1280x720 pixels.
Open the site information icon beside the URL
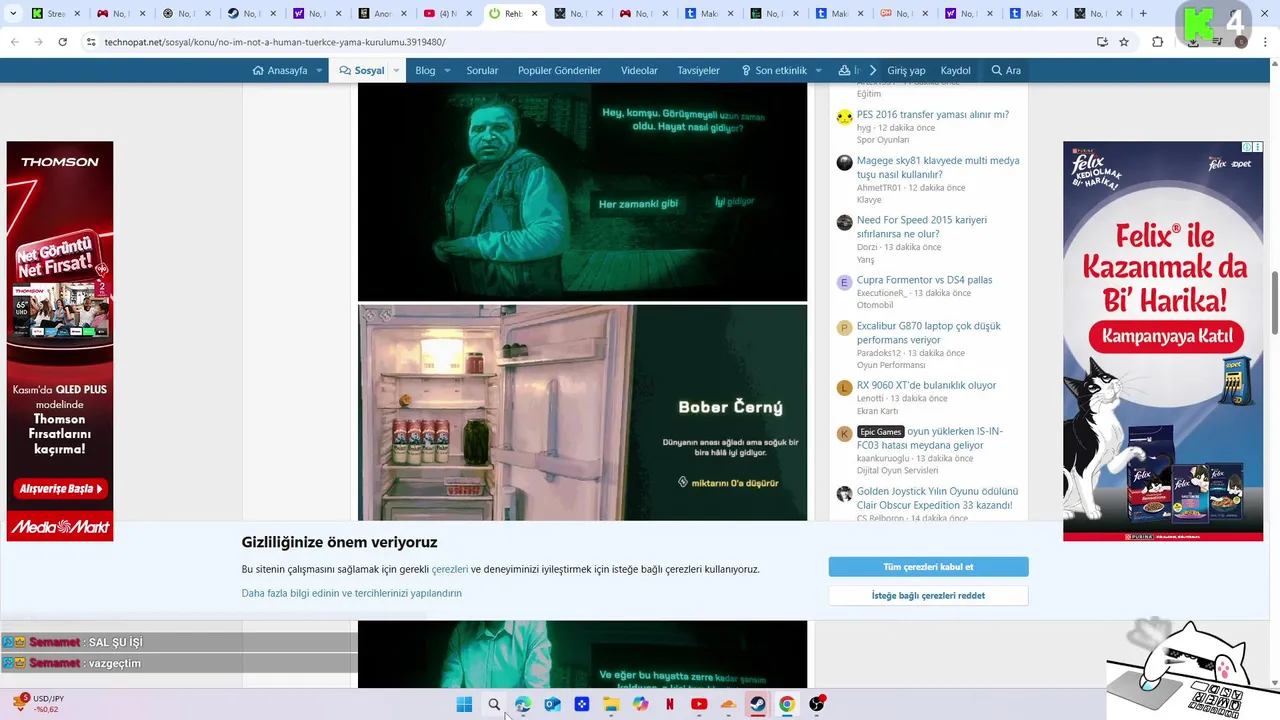pyautogui.click(x=91, y=42)
